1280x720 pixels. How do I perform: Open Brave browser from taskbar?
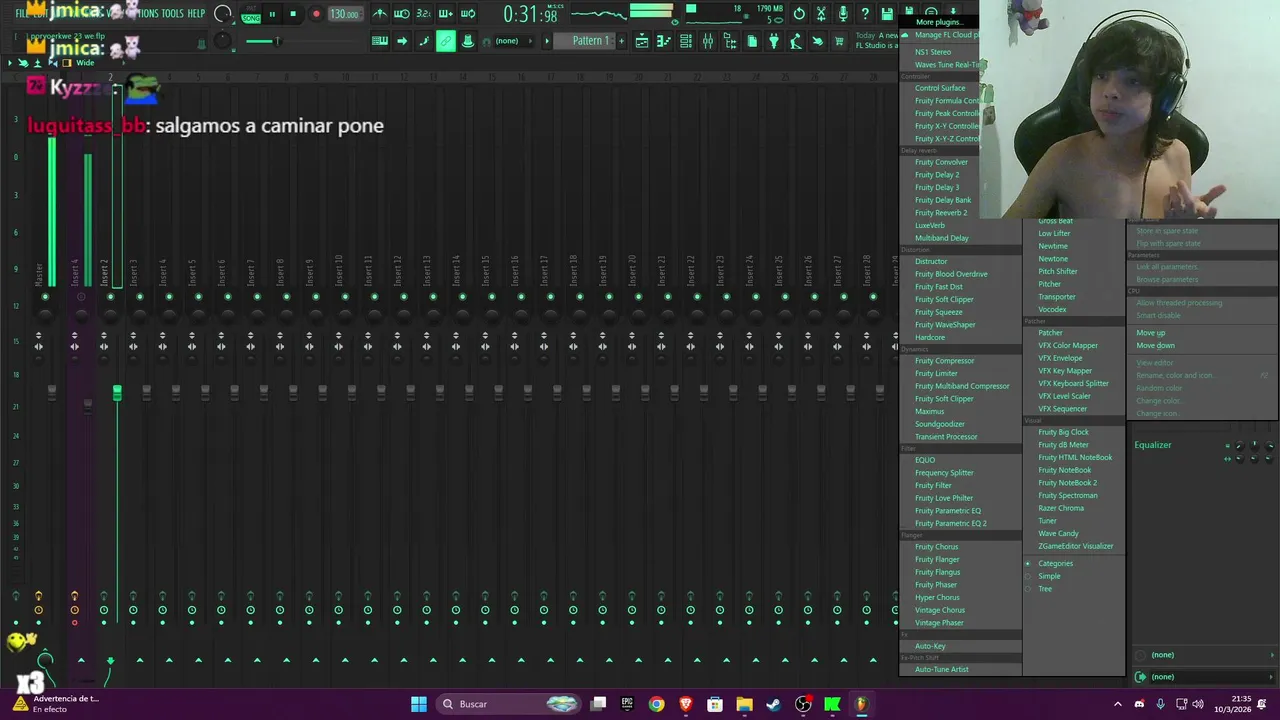coord(685,704)
